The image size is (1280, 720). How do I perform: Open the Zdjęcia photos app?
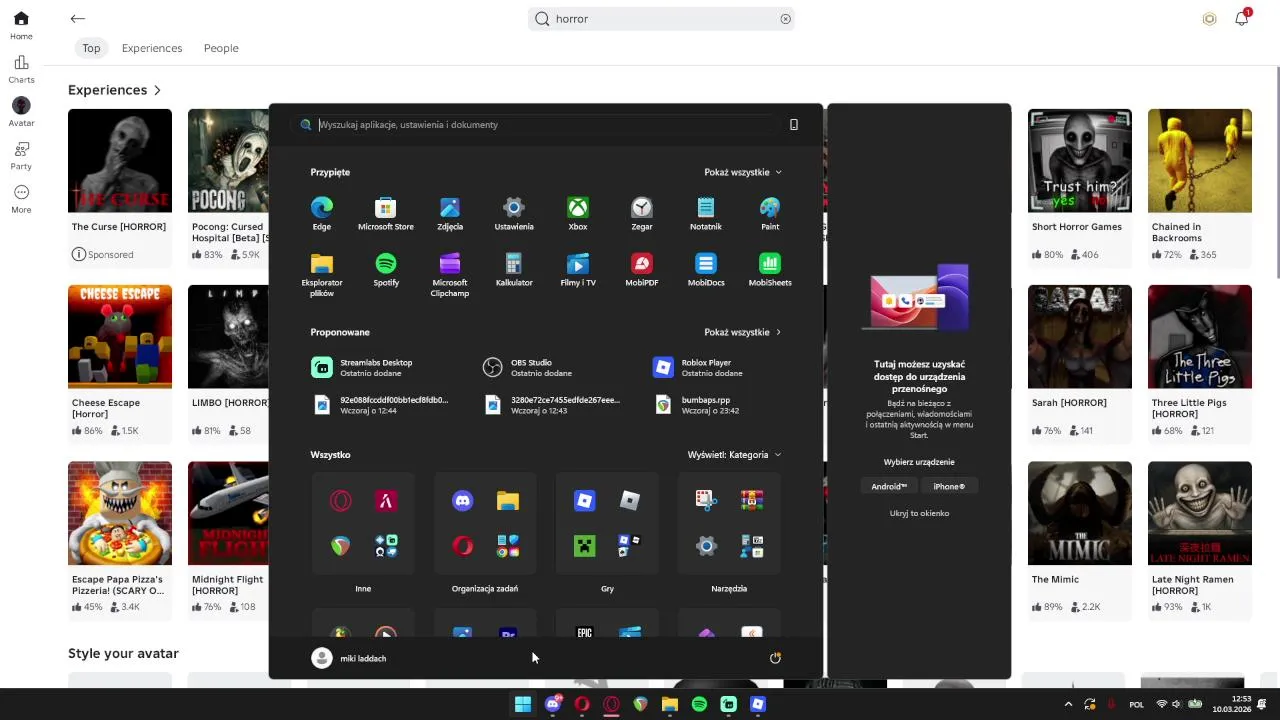click(x=449, y=213)
